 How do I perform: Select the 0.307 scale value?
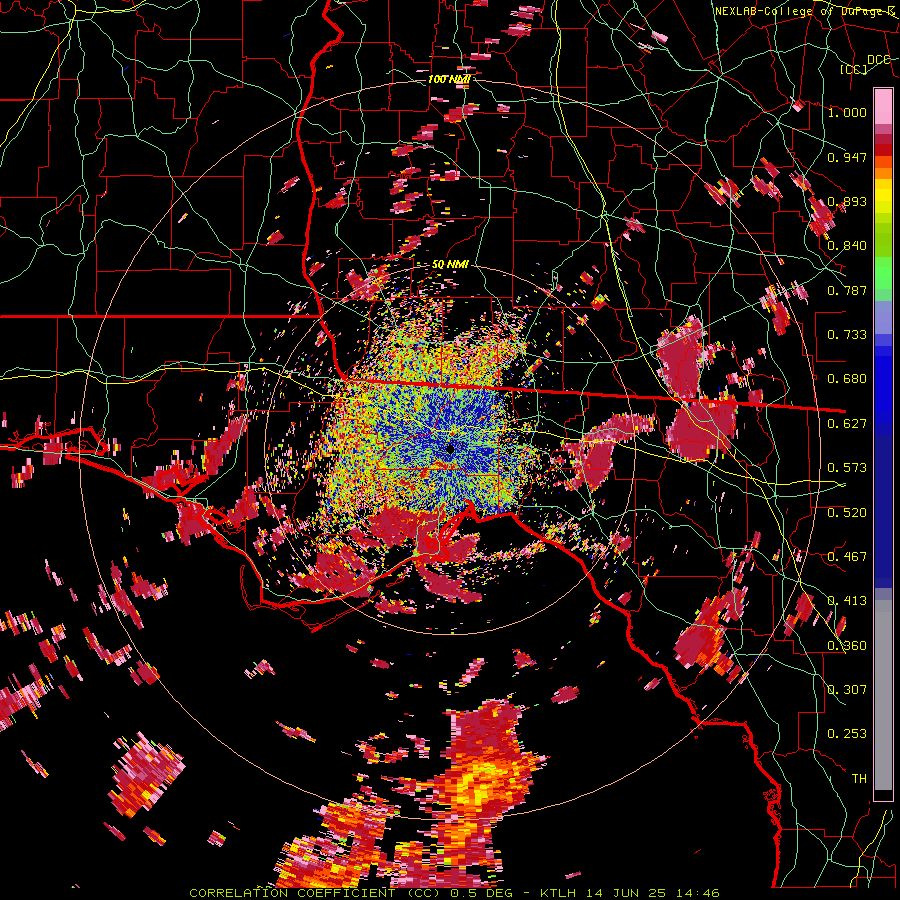click(x=847, y=690)
